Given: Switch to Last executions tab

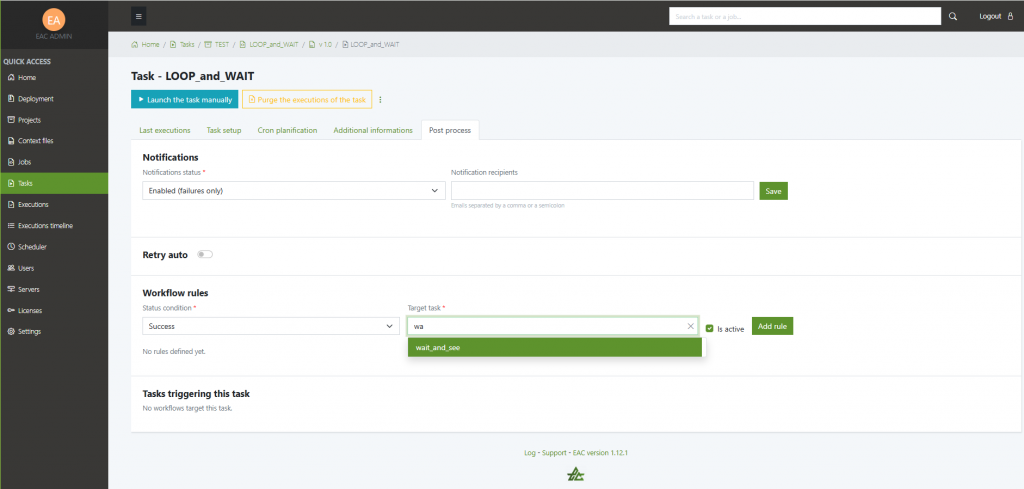Looking at the screenshot, I should (x=165, y=131).
